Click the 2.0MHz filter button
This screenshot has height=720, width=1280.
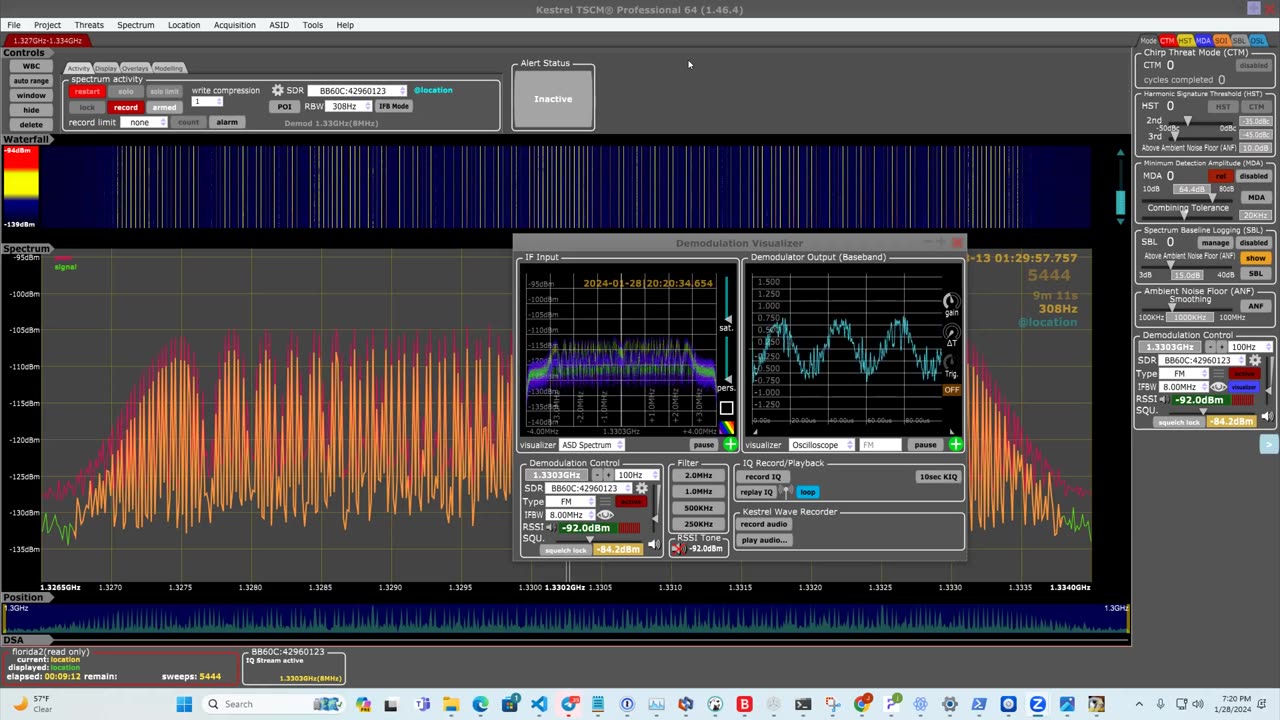[x=698, y=475]
